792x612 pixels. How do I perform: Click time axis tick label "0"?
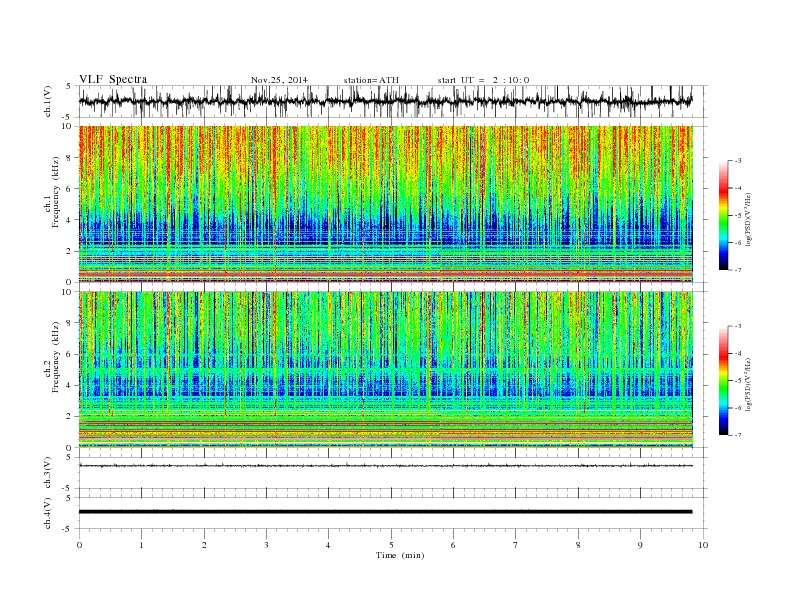point(79,545)
